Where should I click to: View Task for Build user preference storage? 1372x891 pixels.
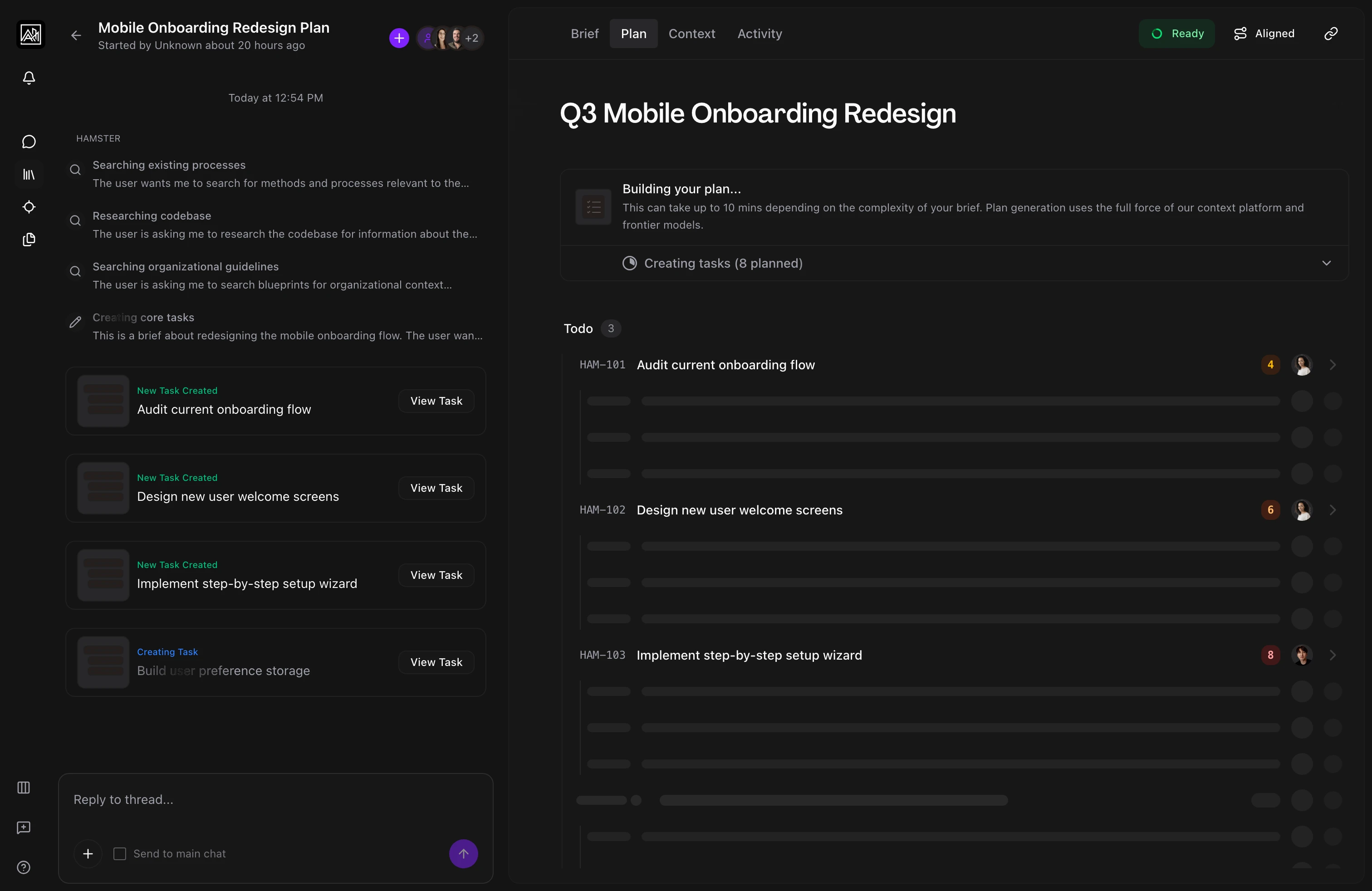[436, 662]
